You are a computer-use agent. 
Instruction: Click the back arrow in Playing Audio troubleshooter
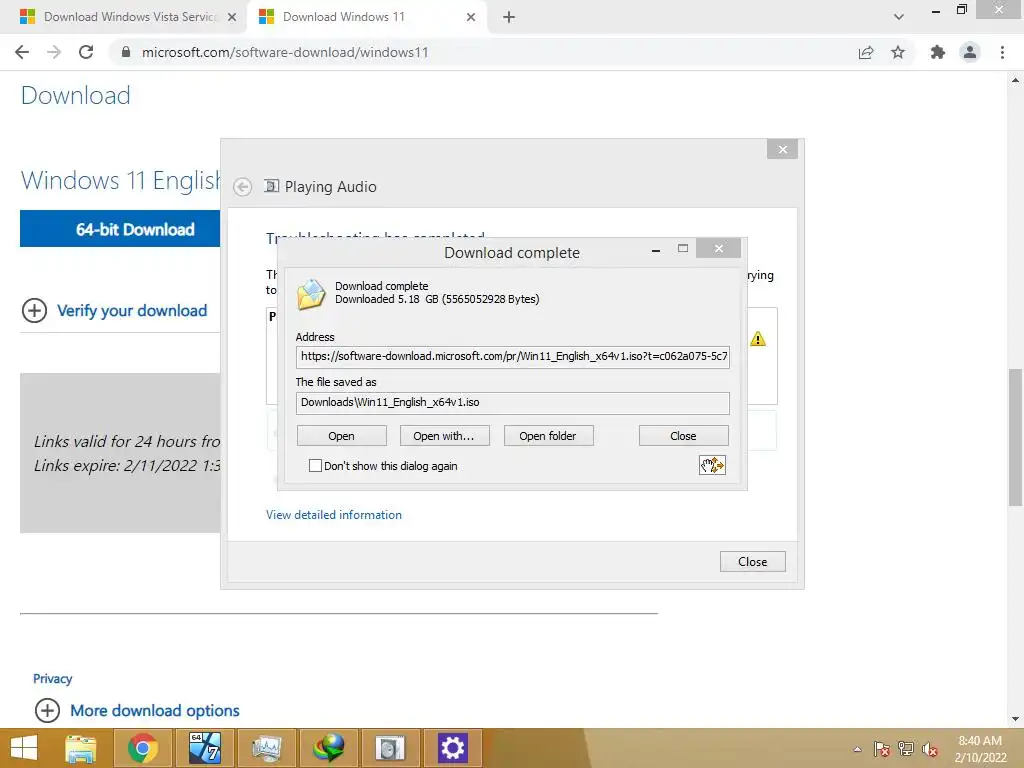pos(242,187)
